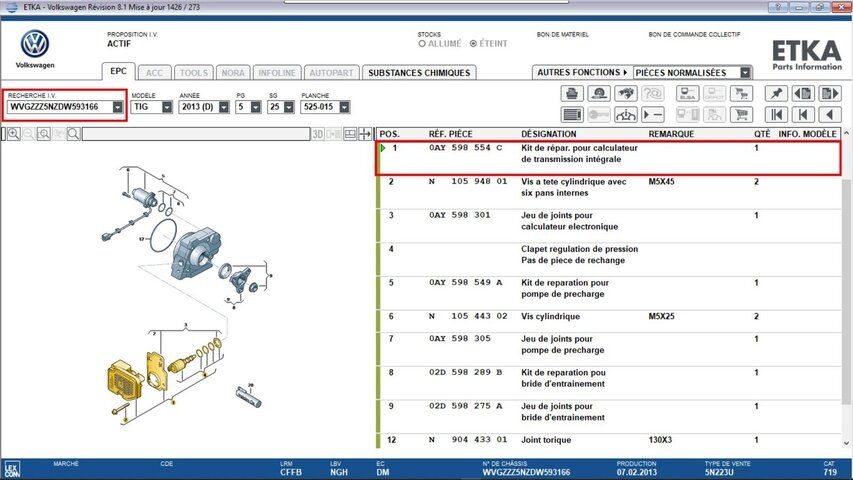Click the split layout panel icon

[350, 134]
